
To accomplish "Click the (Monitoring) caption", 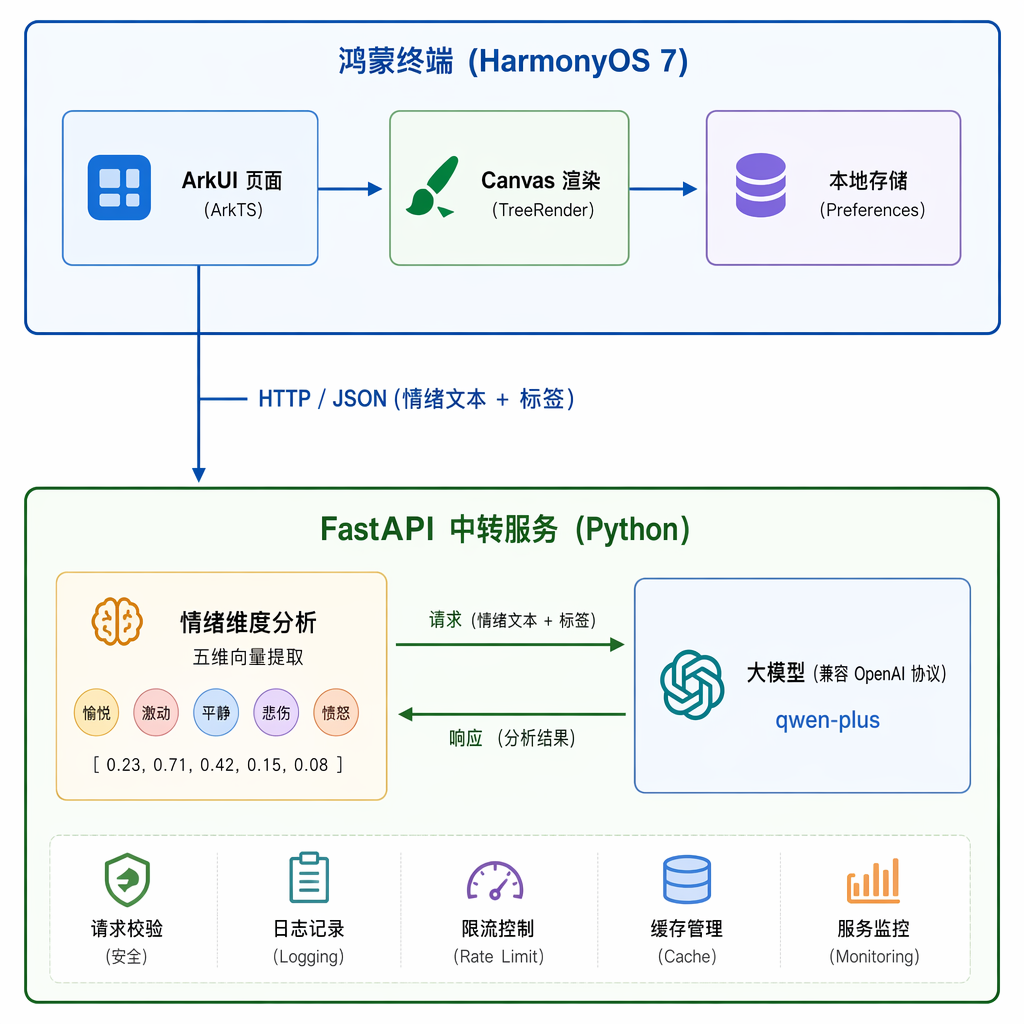I will (x=874, y=957).
